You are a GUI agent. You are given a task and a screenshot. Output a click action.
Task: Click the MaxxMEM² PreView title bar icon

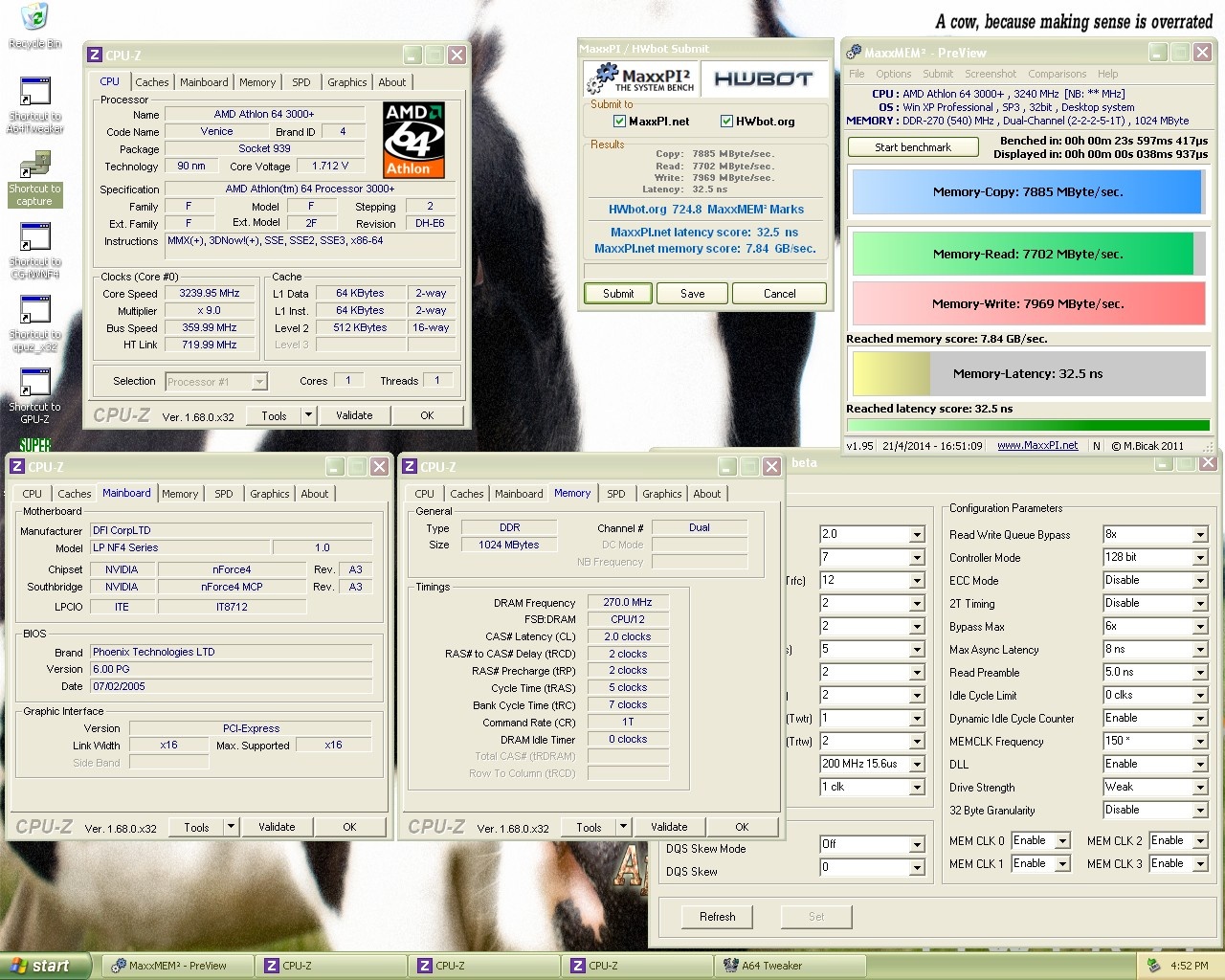pos(854,53)
